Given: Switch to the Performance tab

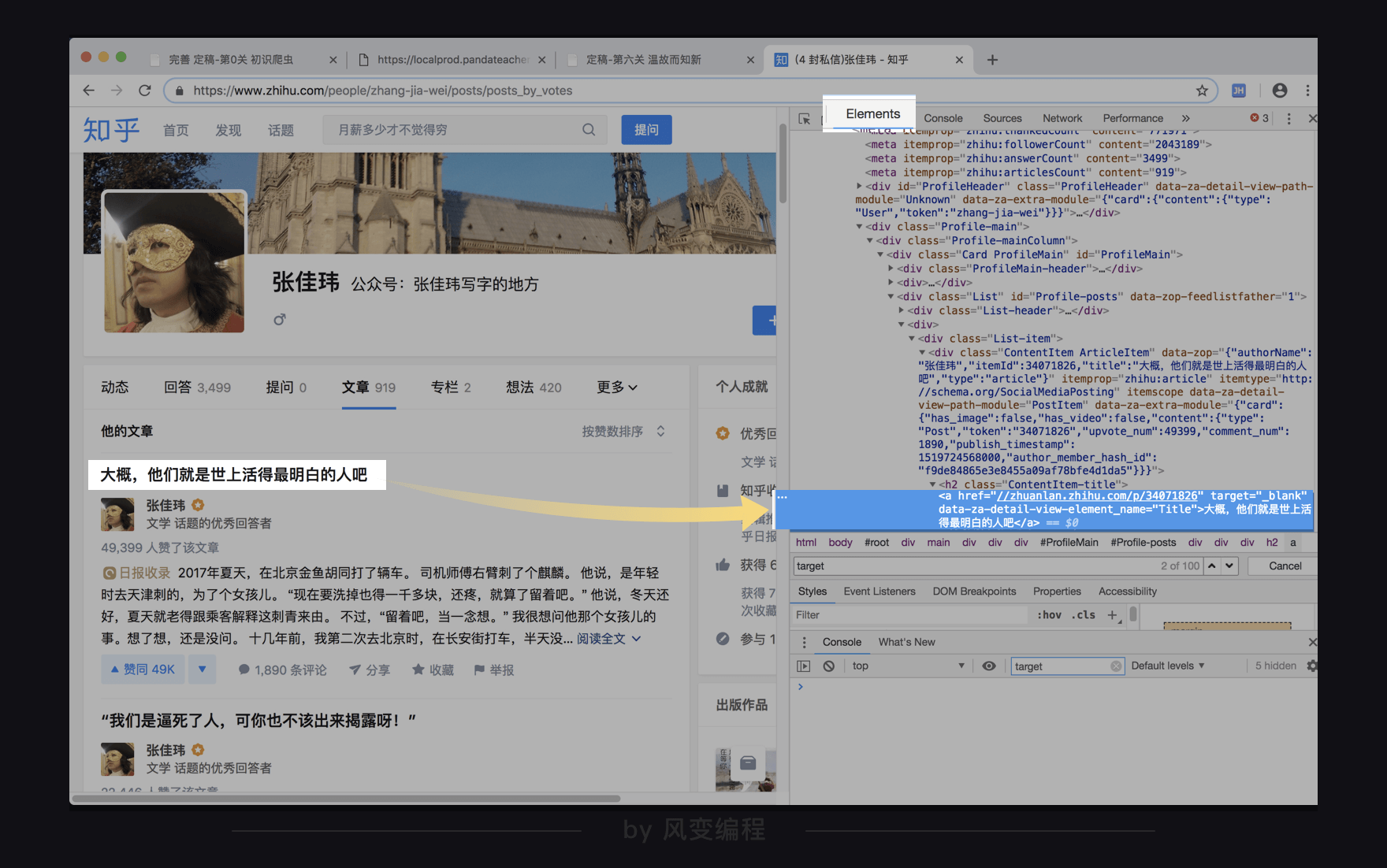Looking at the screenshot, I should (1132, 118).
